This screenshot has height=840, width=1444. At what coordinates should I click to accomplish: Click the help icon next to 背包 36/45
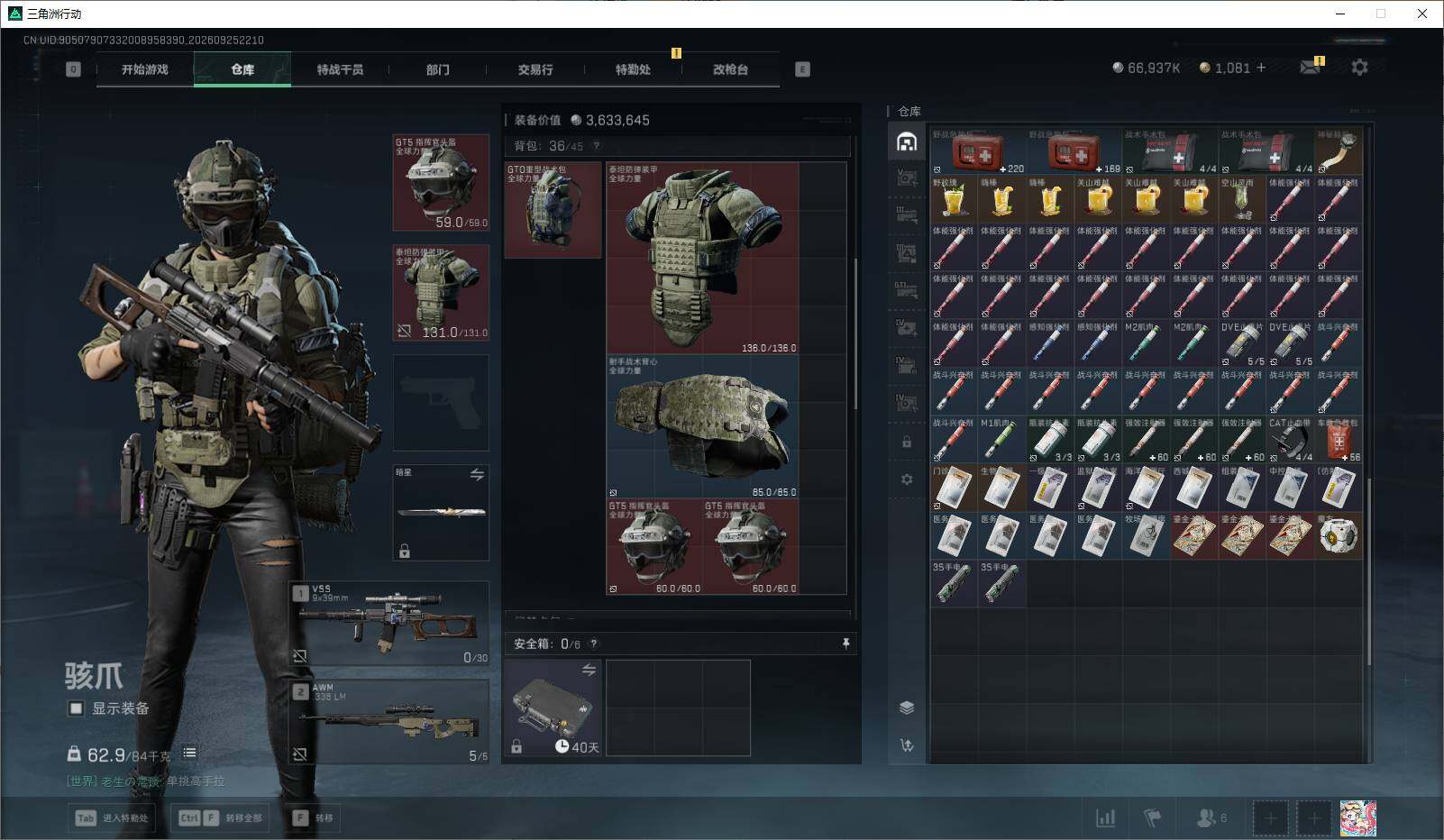click(596, 146)
